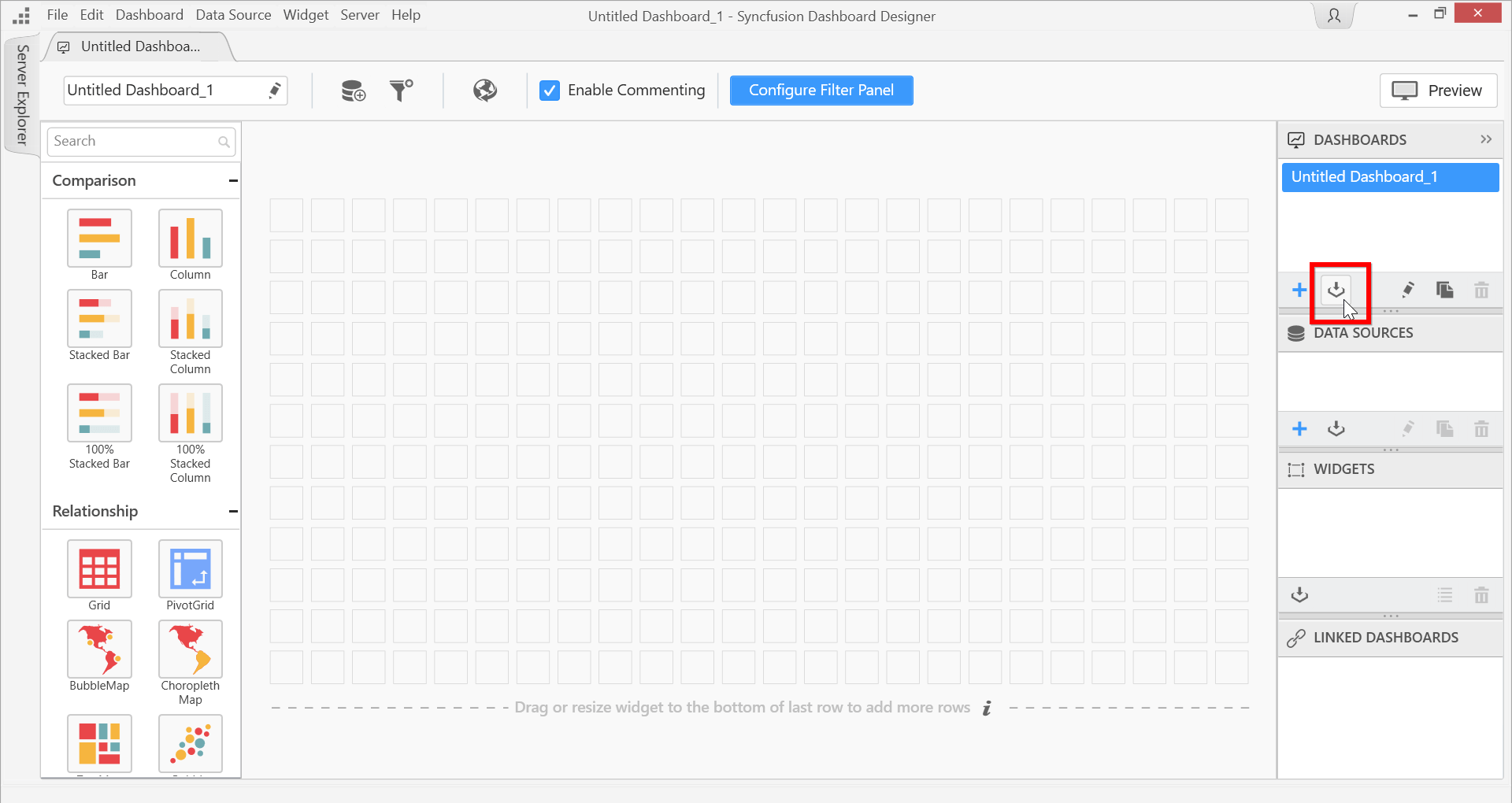Open the Edit menu
Viewport: 1512px width, 803px height.
click(x=91, y=15)
